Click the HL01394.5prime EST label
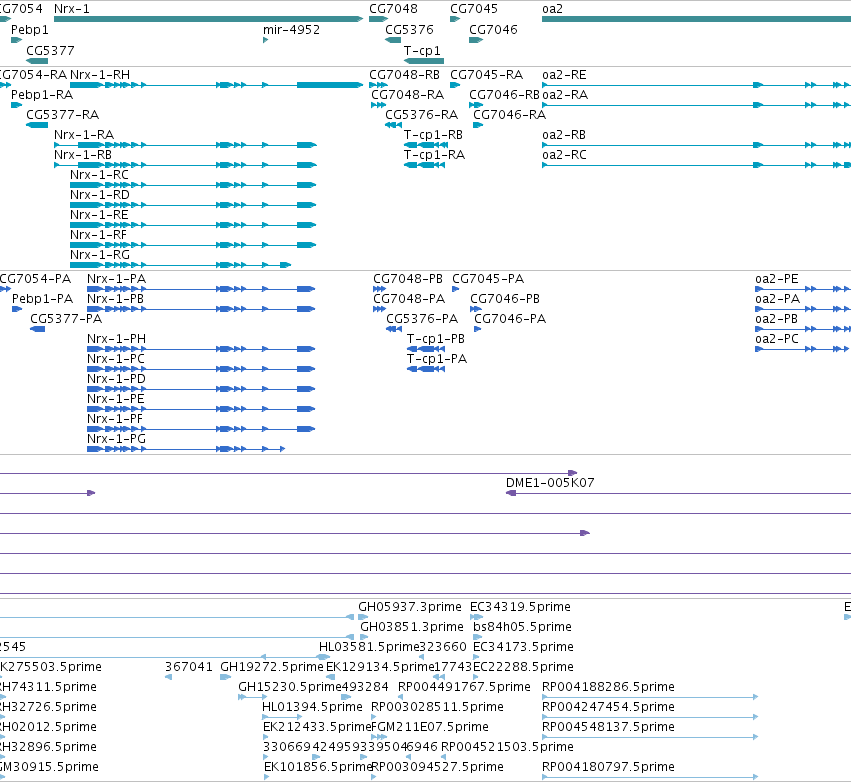Image resolution: width=851 pixels, height=782 pixels. [x=312, y=707]
